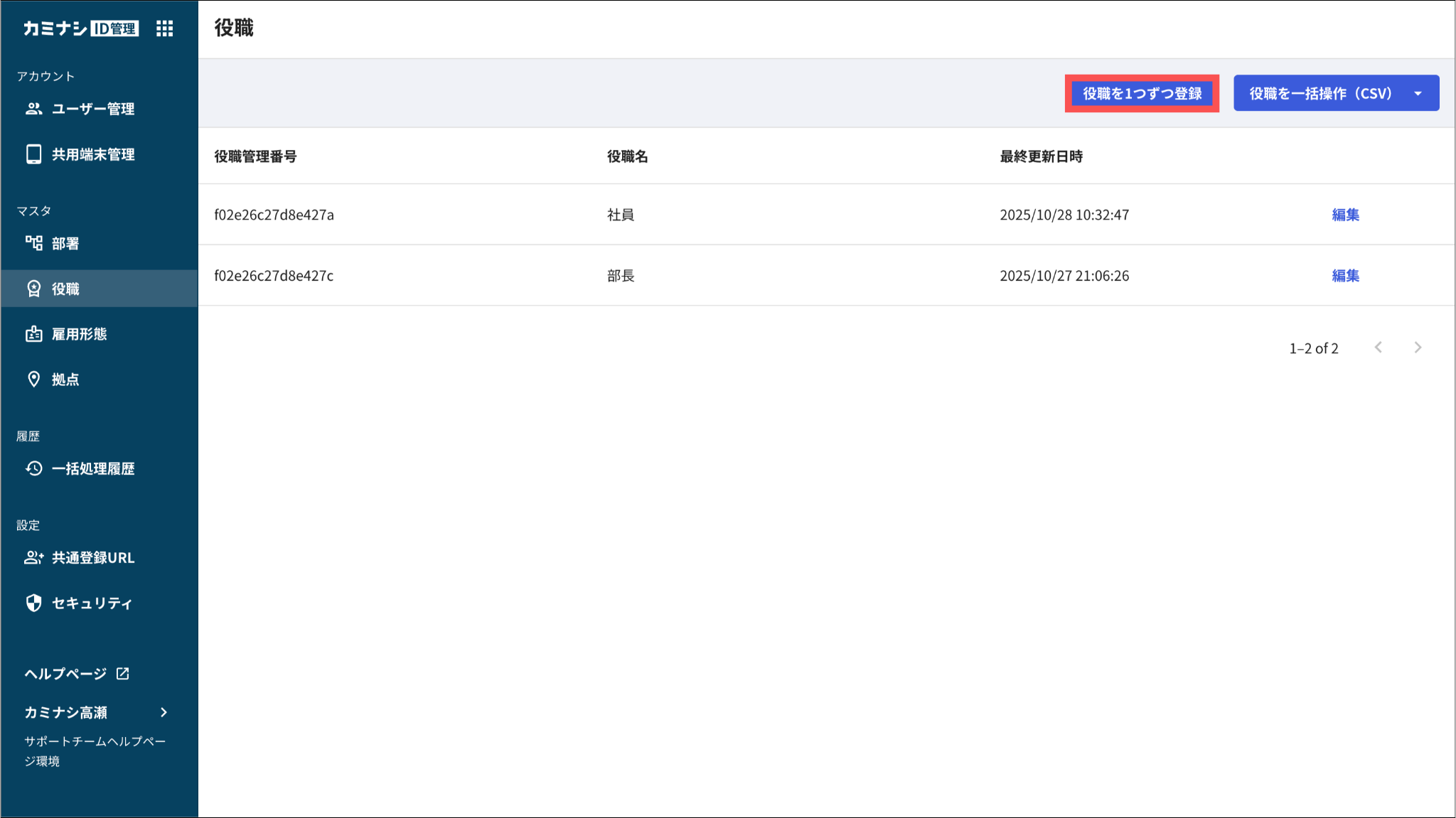
Task: Click the セキュリティ shield icon
Action: (x=33, y=603)
